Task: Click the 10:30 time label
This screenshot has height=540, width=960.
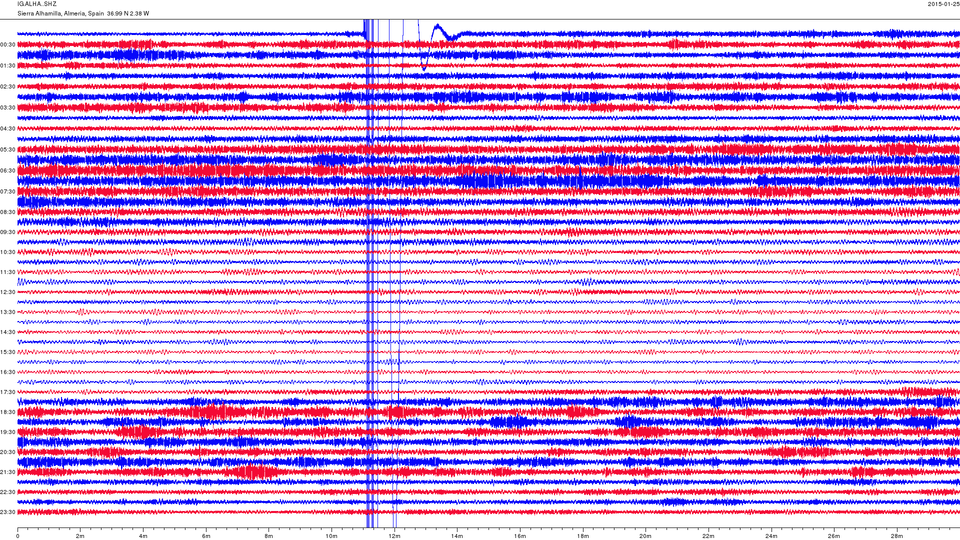Action: click(8, 252)
